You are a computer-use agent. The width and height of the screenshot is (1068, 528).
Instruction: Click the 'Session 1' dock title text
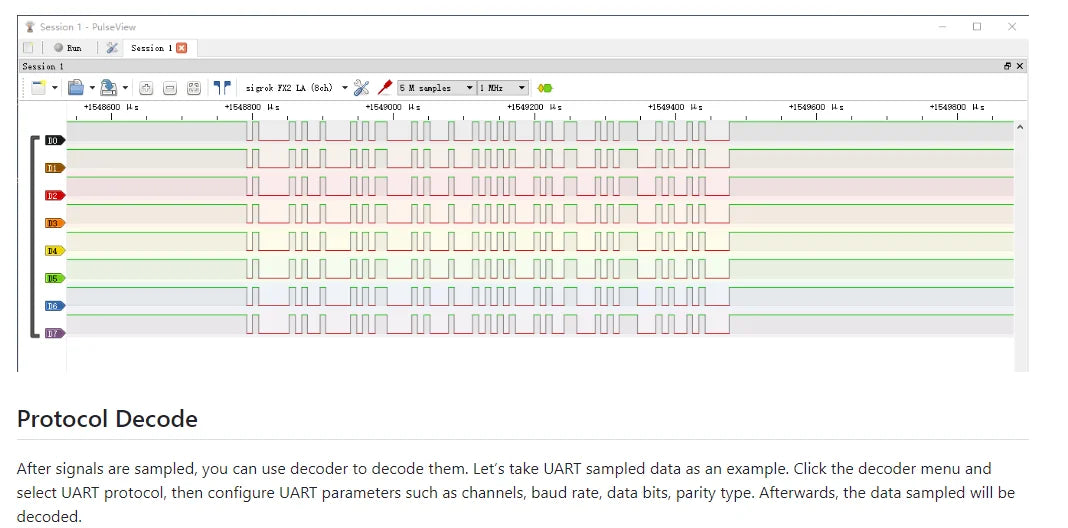click(43, 66)
